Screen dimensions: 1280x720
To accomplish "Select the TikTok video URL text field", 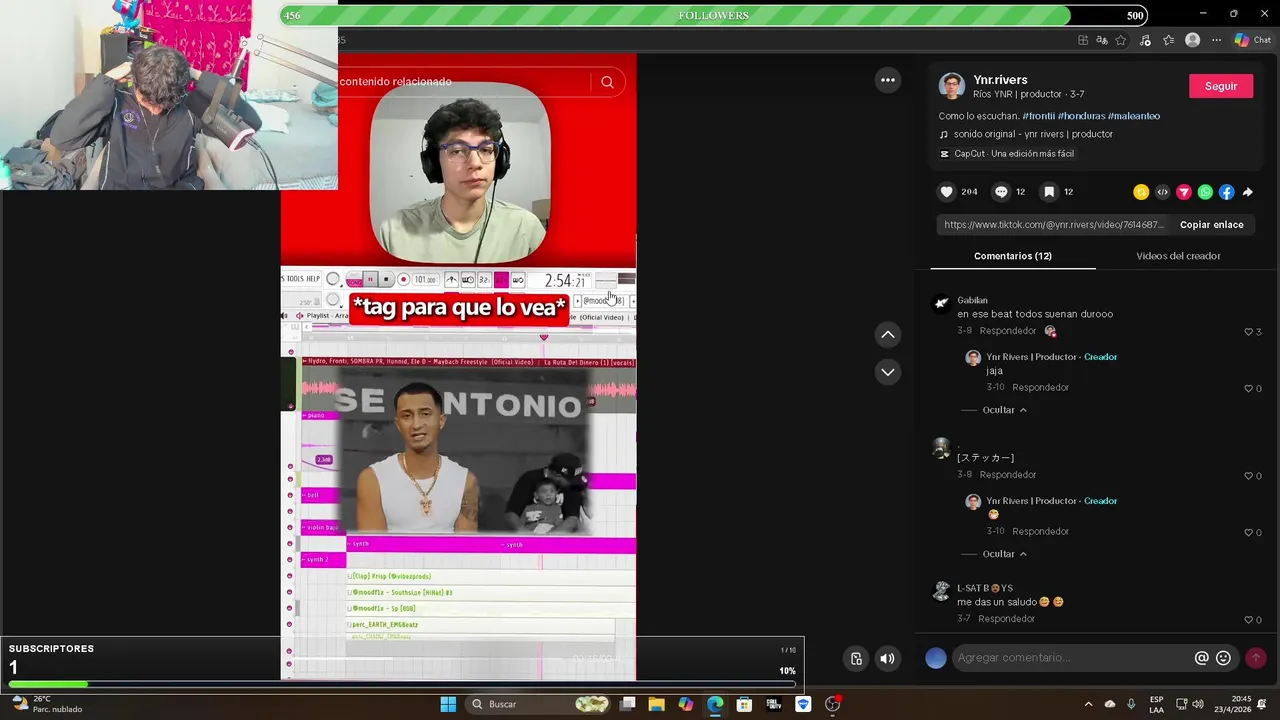I will pyautogui.click(x=1054, y=225).
